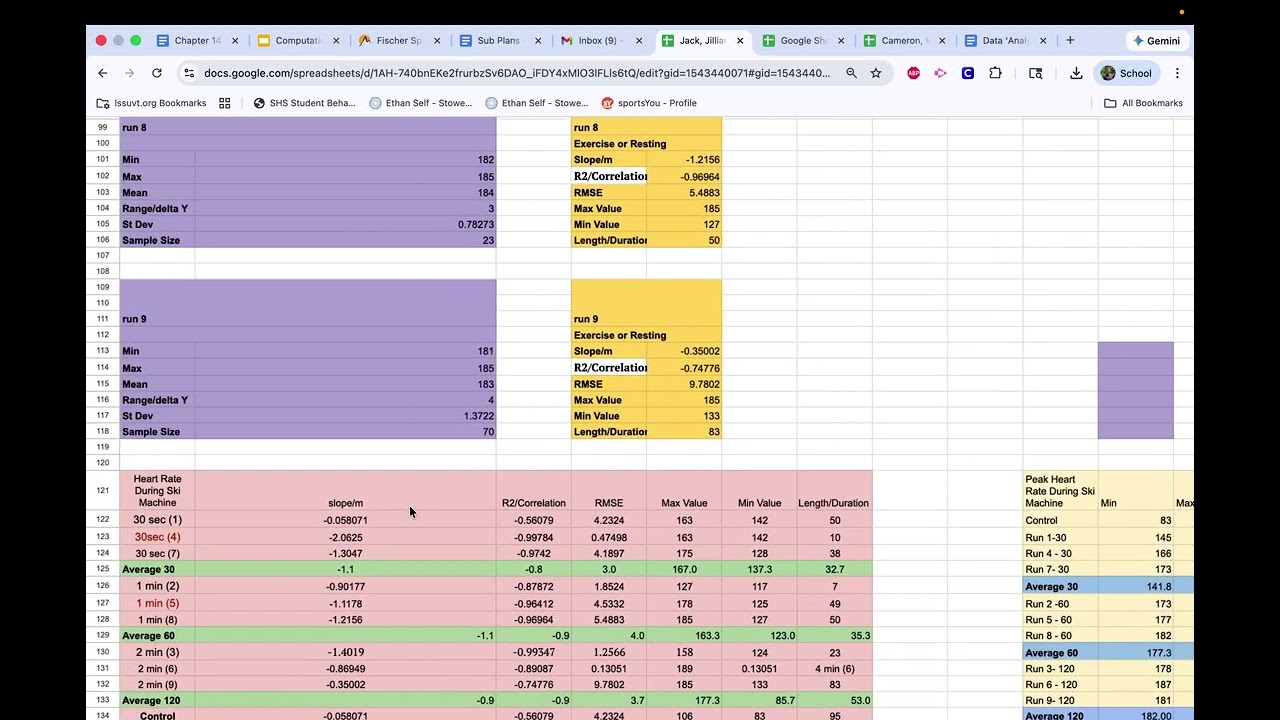Bookmark this page with the star icon
This screenshot has width=1280, height=720.
[x=876, y=73]
